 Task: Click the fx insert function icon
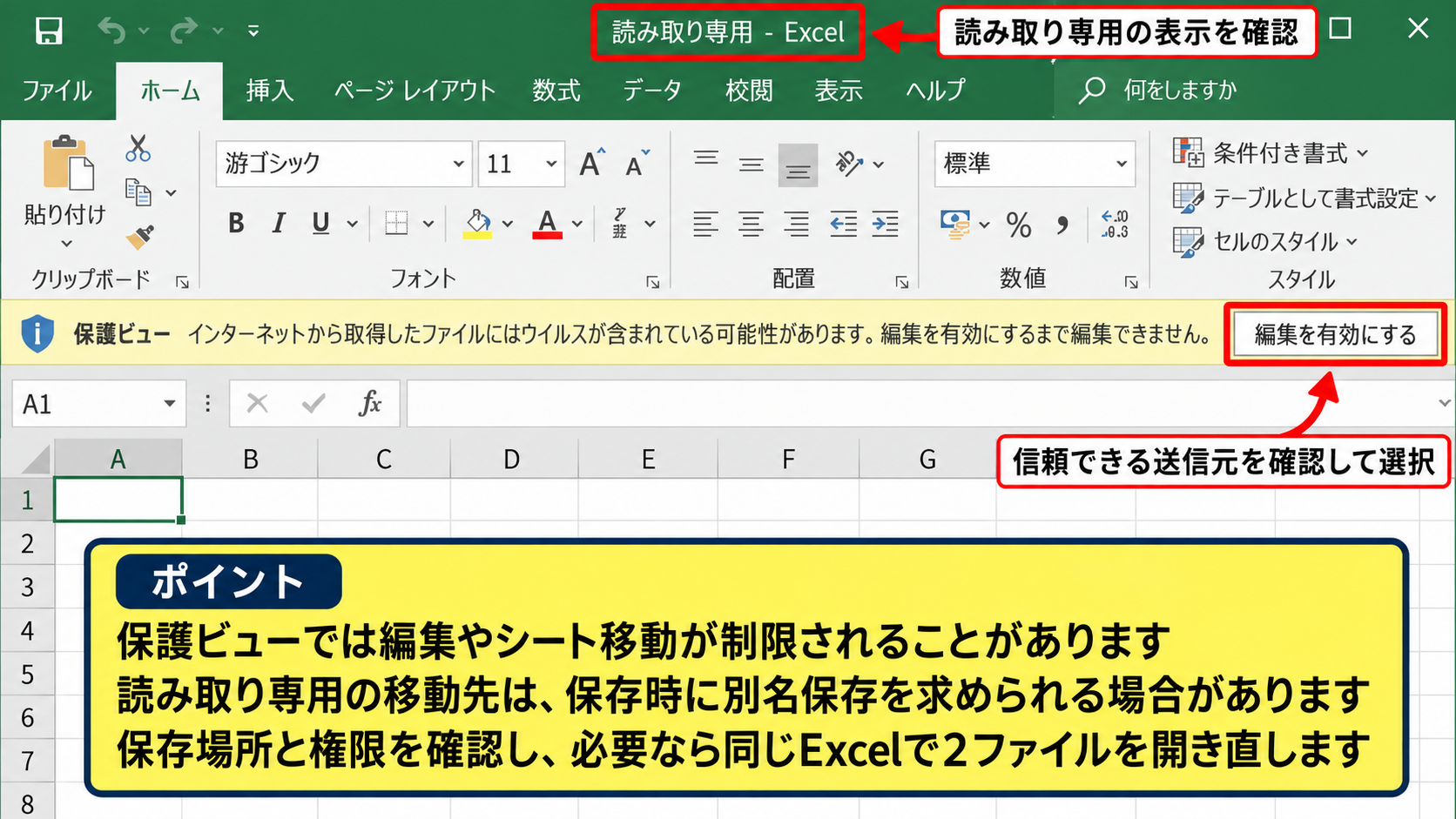(x=370, y=403)
